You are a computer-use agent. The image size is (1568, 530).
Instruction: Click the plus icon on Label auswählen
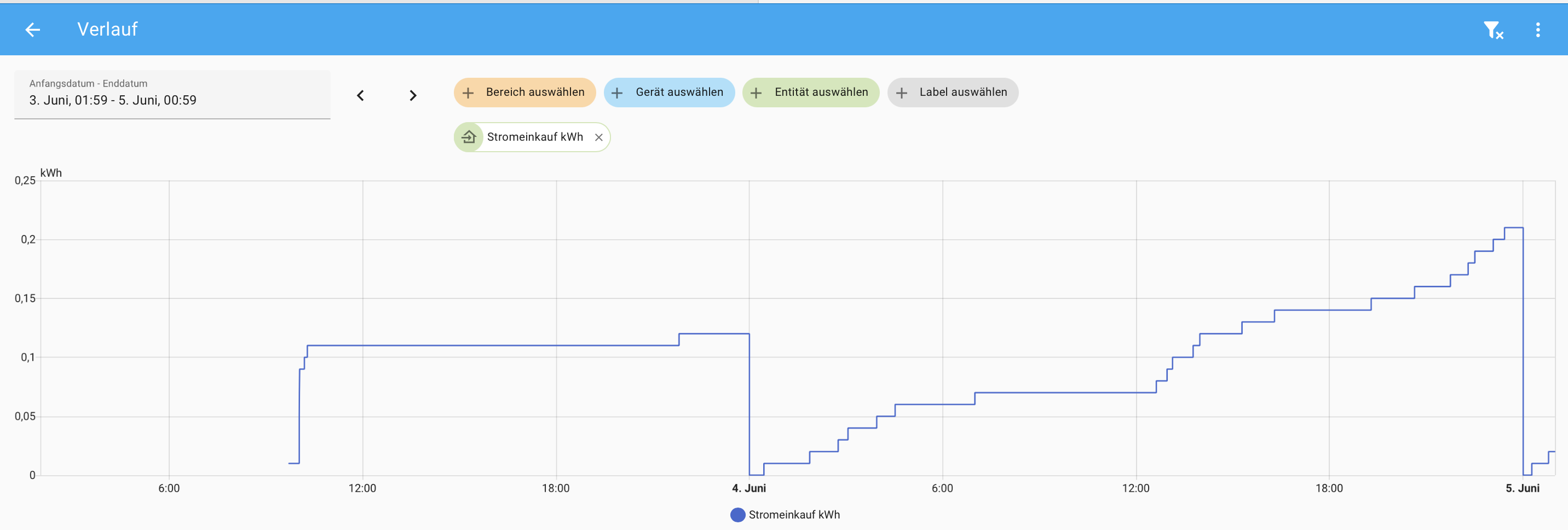pyautogui.click(x=902, y=93)
